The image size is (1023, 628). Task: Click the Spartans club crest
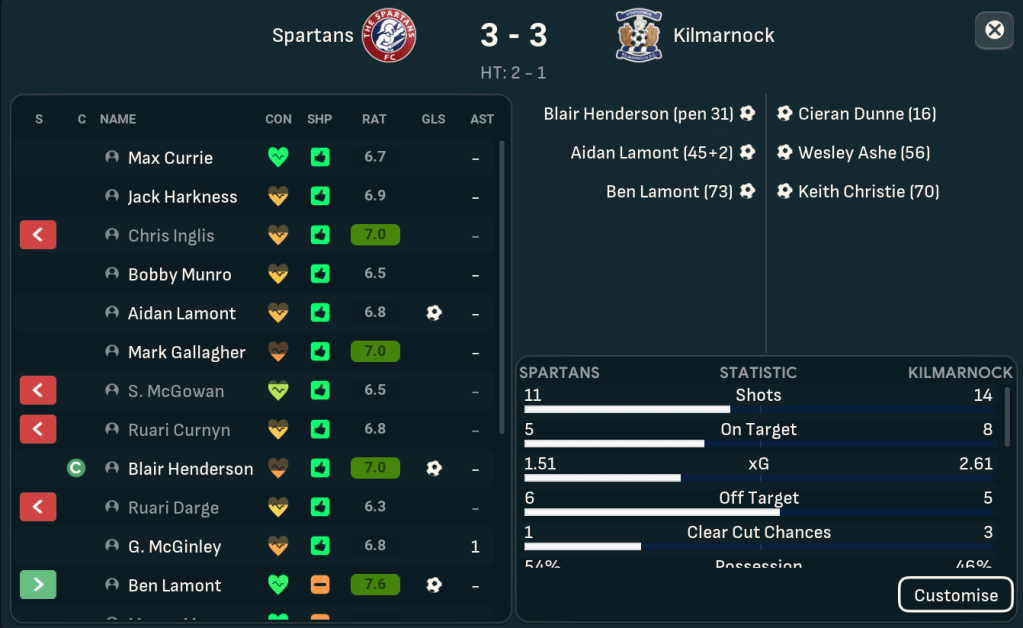point(388,36)
